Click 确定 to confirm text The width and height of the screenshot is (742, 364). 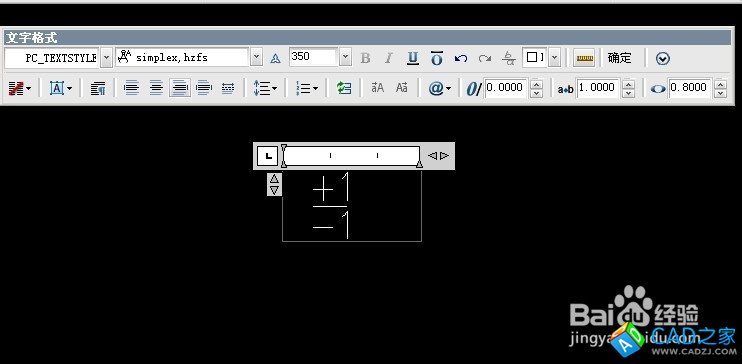click(619, 58)
